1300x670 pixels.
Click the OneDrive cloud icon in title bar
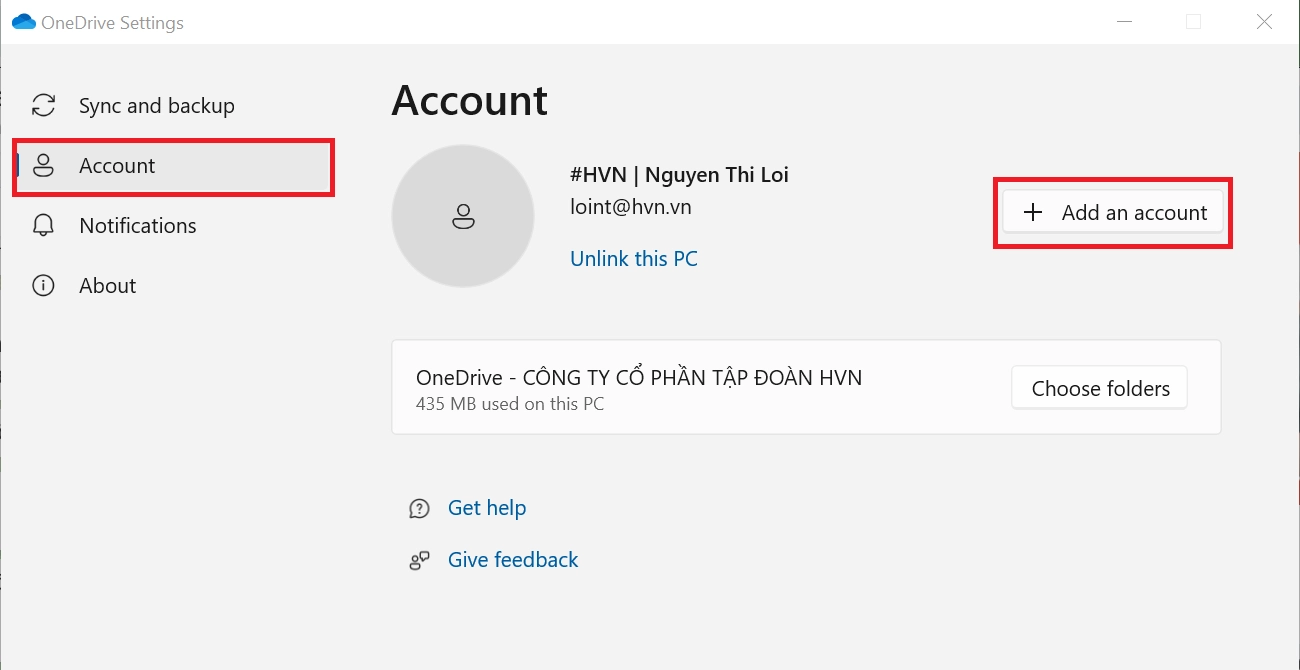tap(23, 22)
